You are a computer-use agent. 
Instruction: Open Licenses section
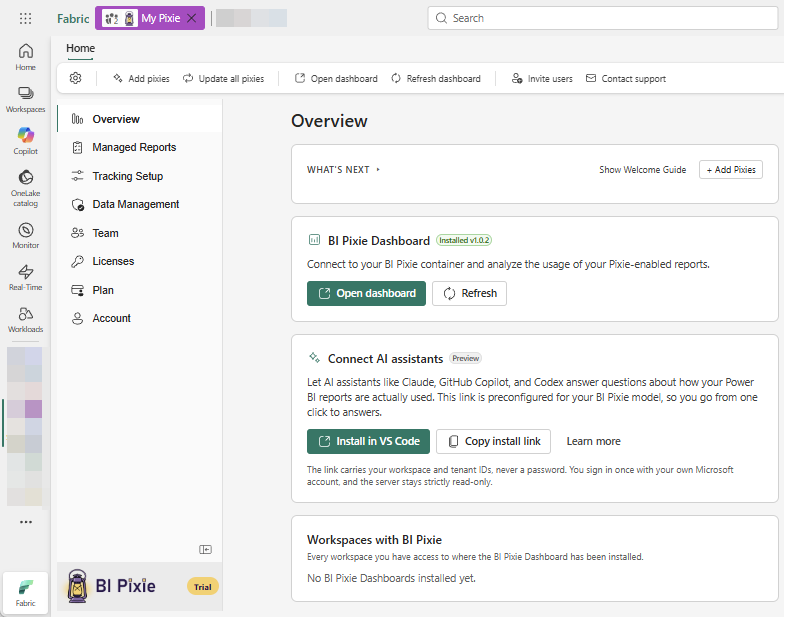pos(140,261)
